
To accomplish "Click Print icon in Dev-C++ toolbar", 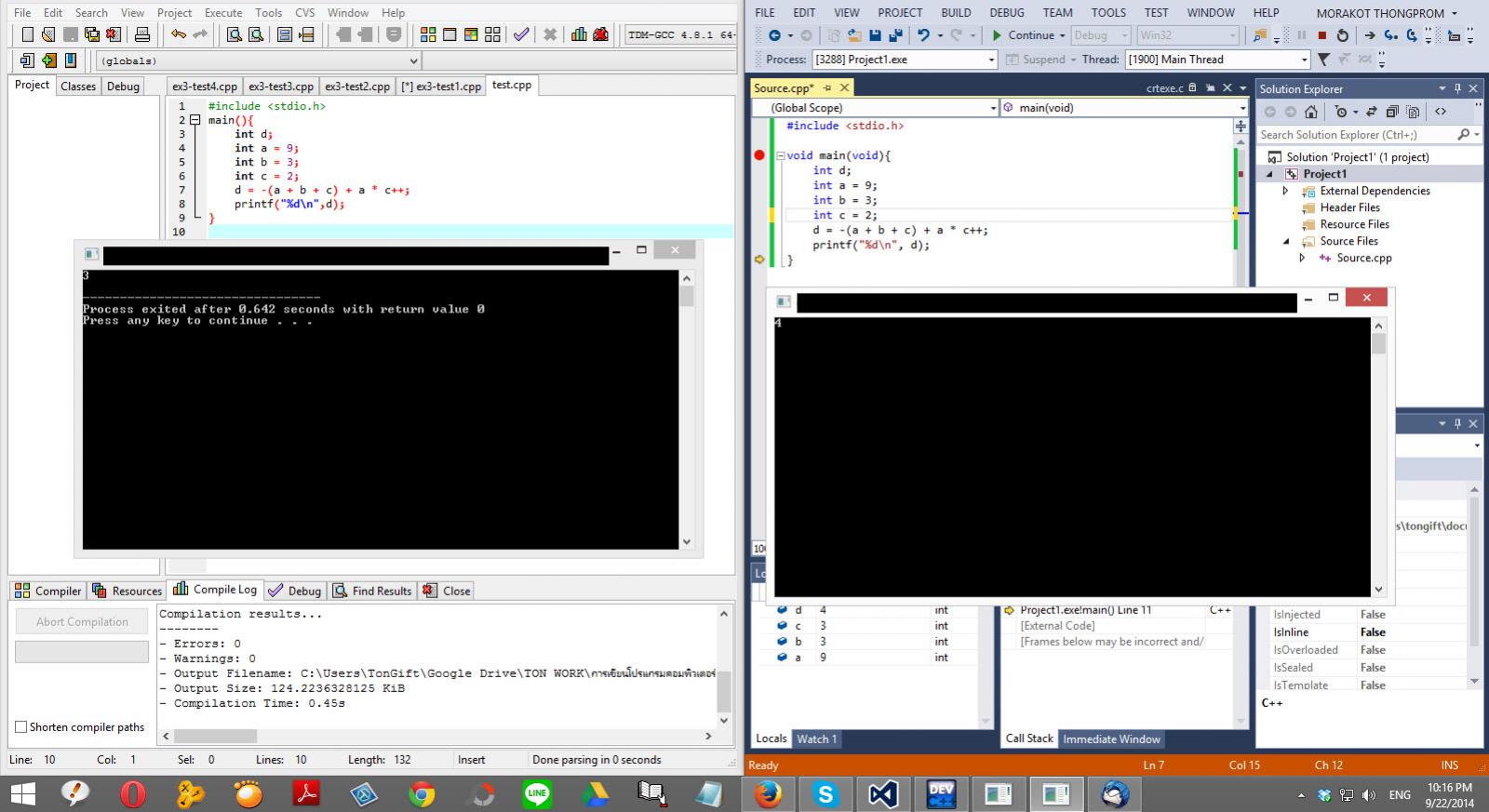I will click(142, 34).
